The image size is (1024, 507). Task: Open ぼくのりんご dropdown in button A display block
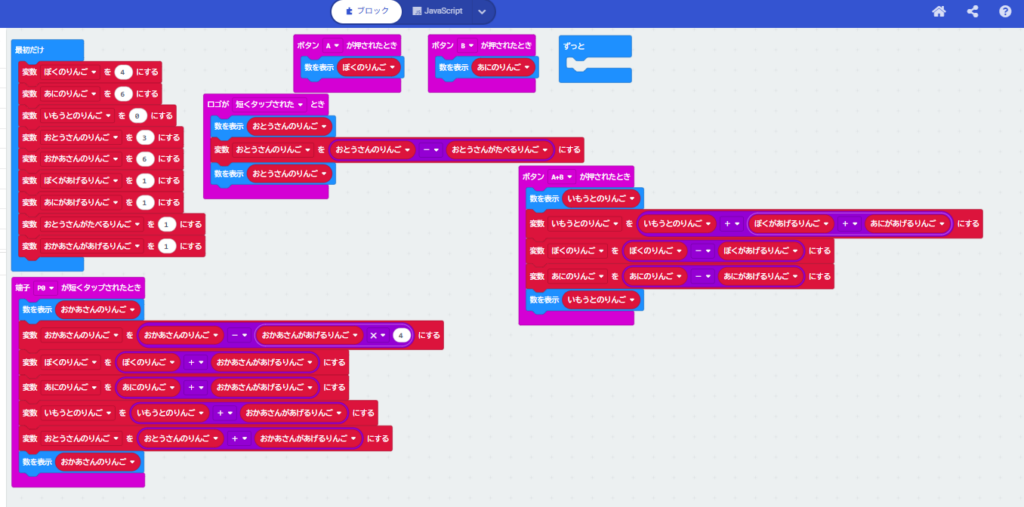click(x=369, y=67)
